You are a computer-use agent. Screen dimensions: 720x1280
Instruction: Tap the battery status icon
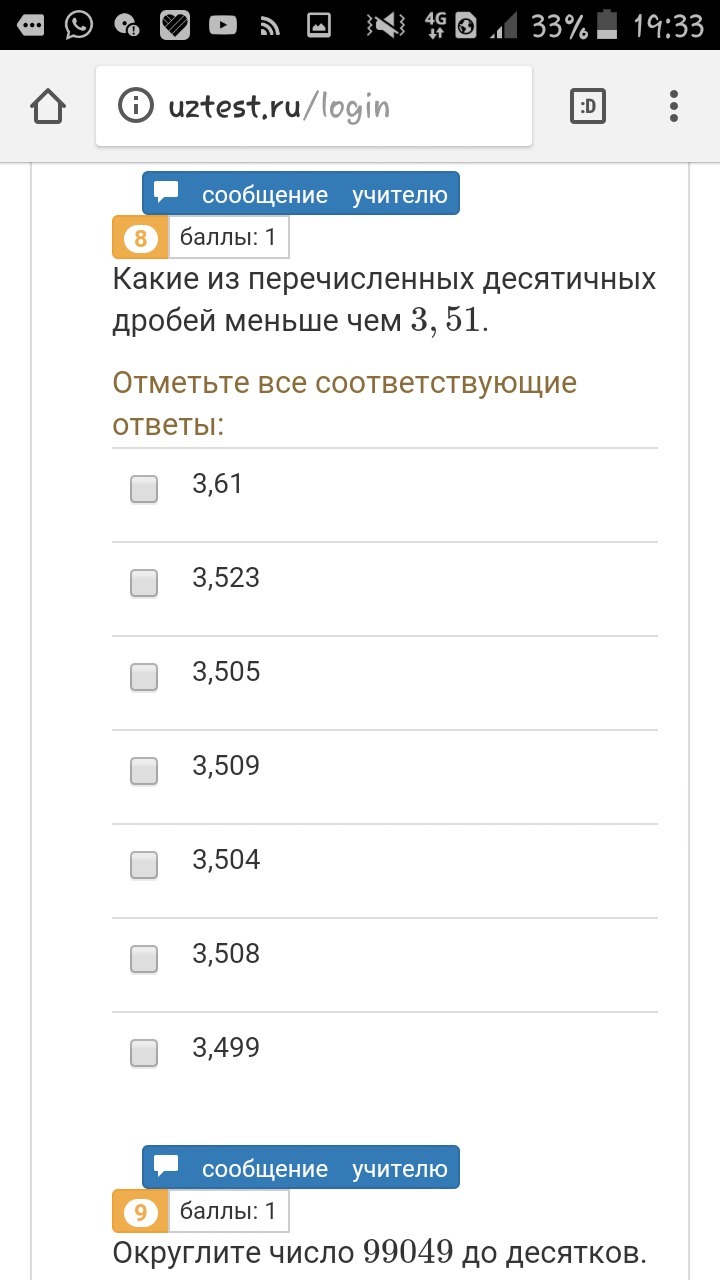606,24
